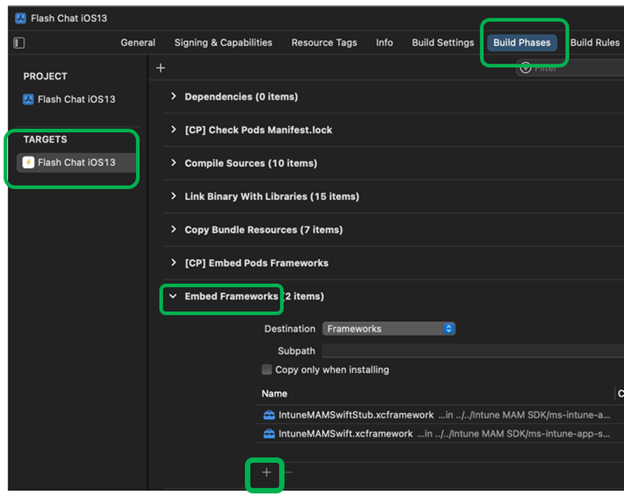Screen dimensions: 624x497
Task: Click the Filter search field
Action: point(570,68)
